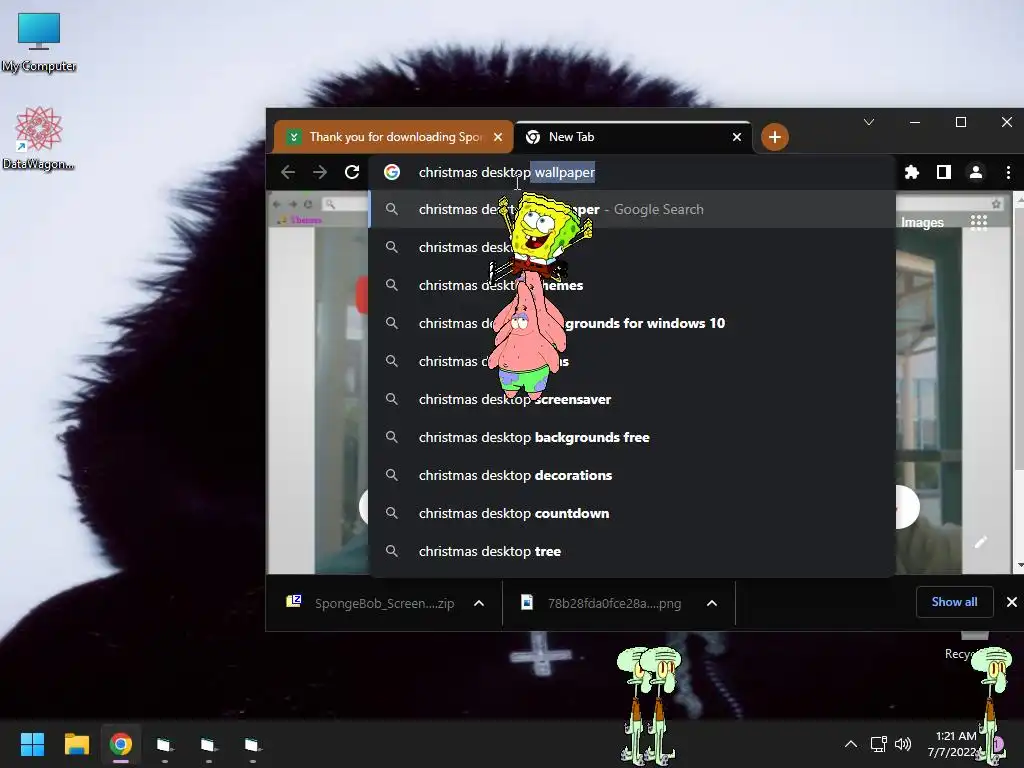Viewport: 1024px width, 768px height.
Task: Select the My Computer desktop icon
Action: [39, 42]
